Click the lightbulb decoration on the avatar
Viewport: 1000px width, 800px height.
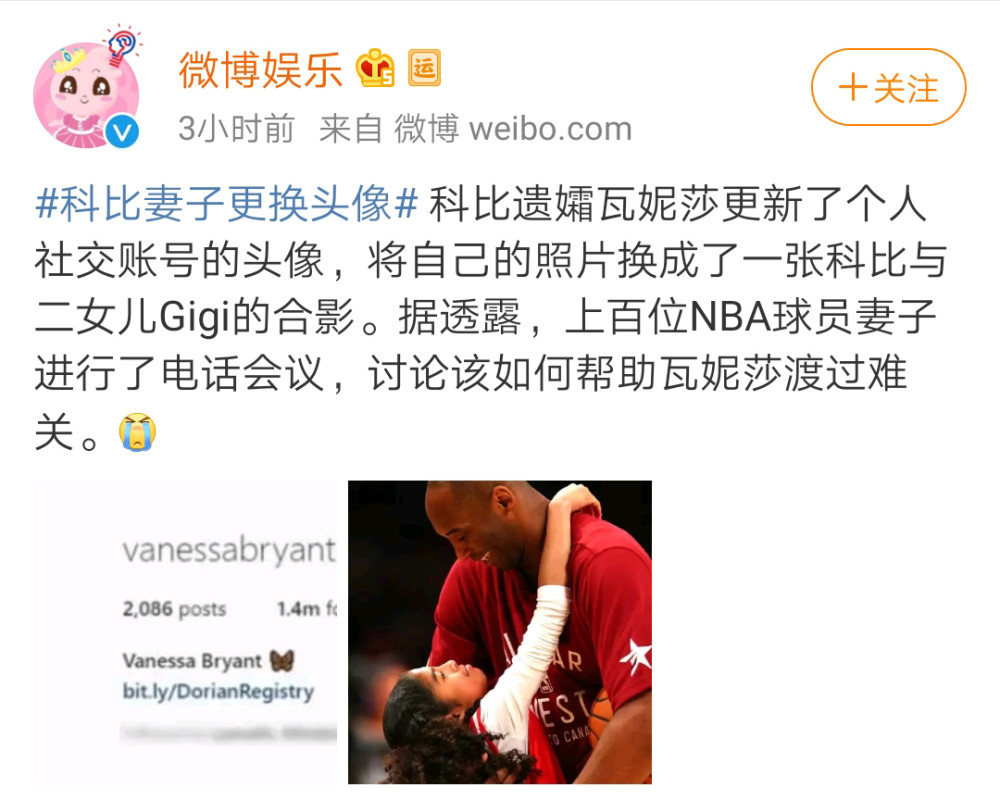122,44
